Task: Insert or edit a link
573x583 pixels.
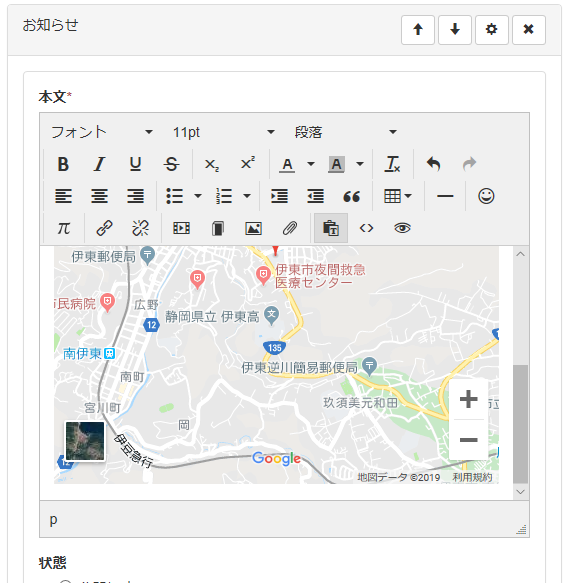Action: pos(104,228)
